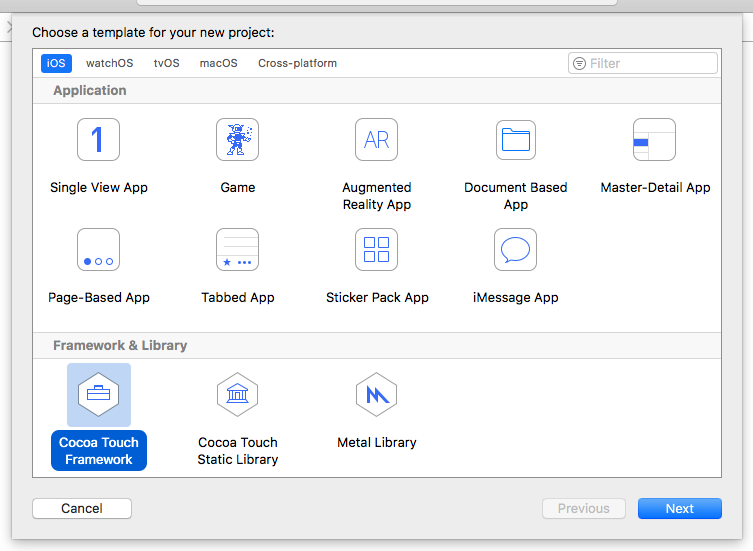This screenshot has height=551, width=753.
Task: Click the "Augmented Reality App" label
Action: (x=376, y=196)
